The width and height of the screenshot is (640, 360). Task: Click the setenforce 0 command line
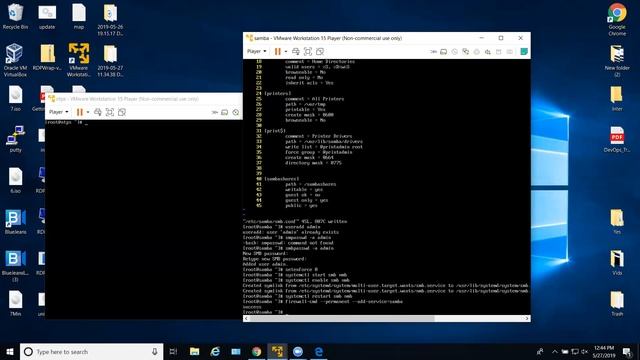(280, 269)
